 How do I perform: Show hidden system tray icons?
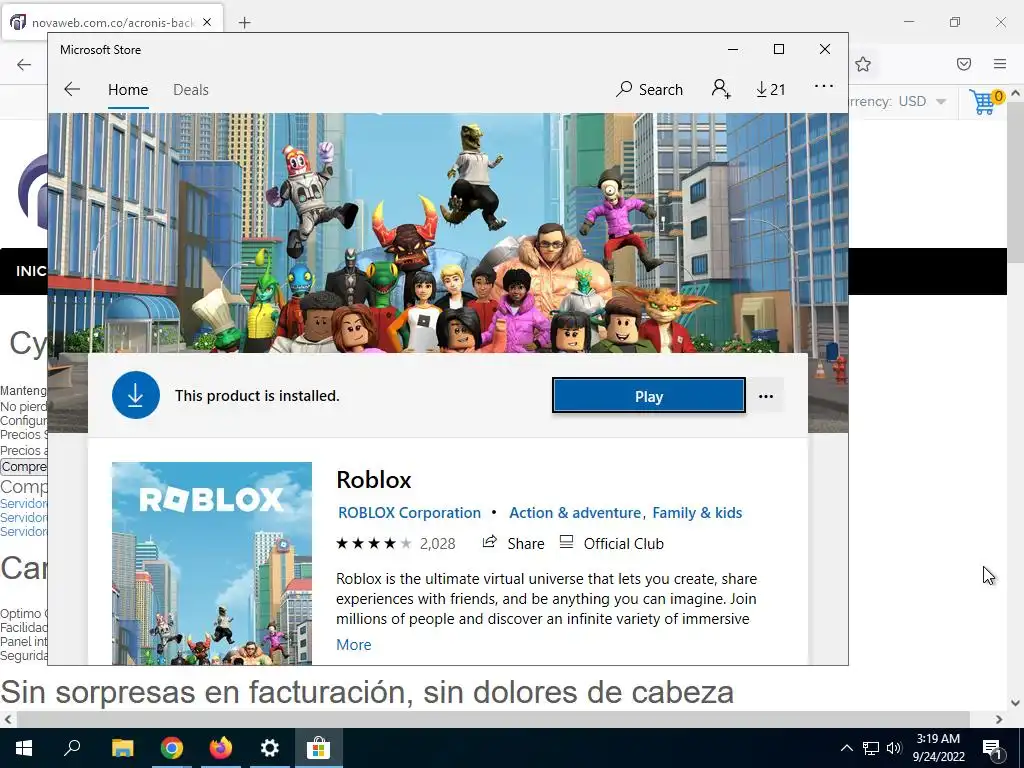(846, 748)
